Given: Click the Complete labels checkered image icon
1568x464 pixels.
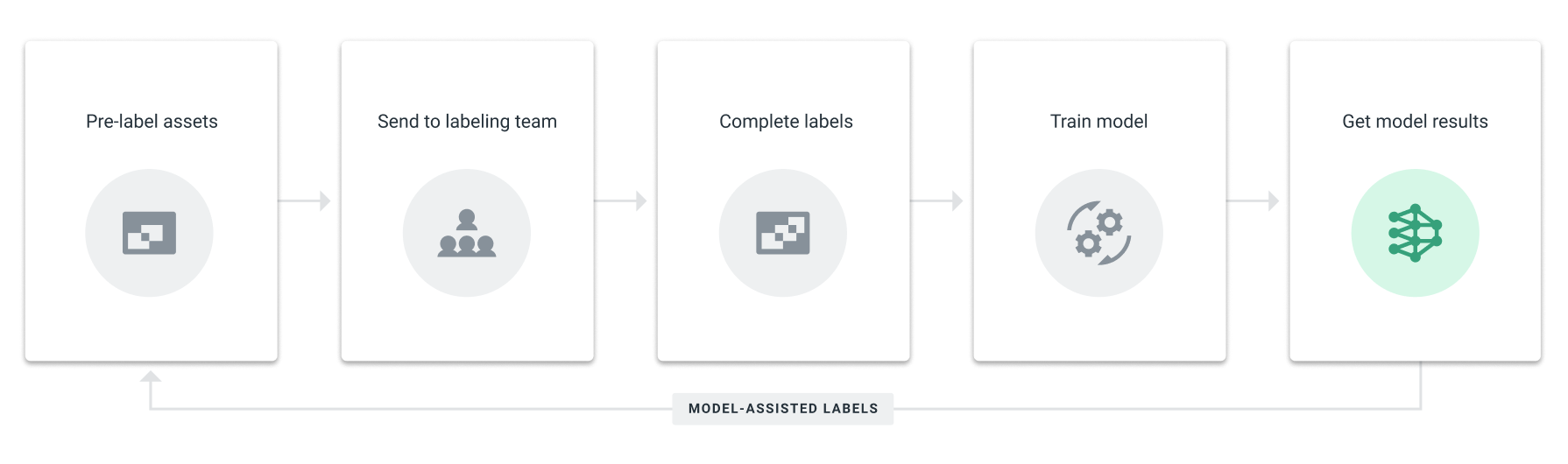Looking at the screenshot, I should (783, 233).
